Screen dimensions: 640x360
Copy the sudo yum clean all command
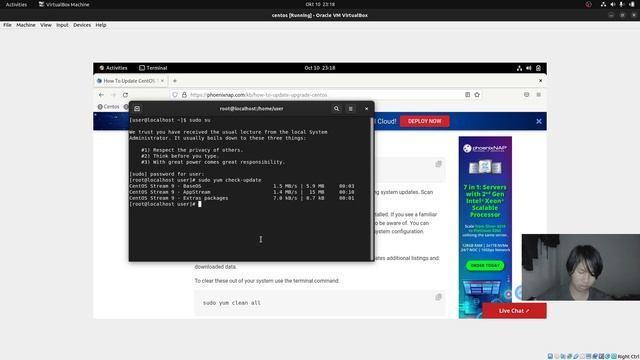pyautogui.click(x=438, y=297)
